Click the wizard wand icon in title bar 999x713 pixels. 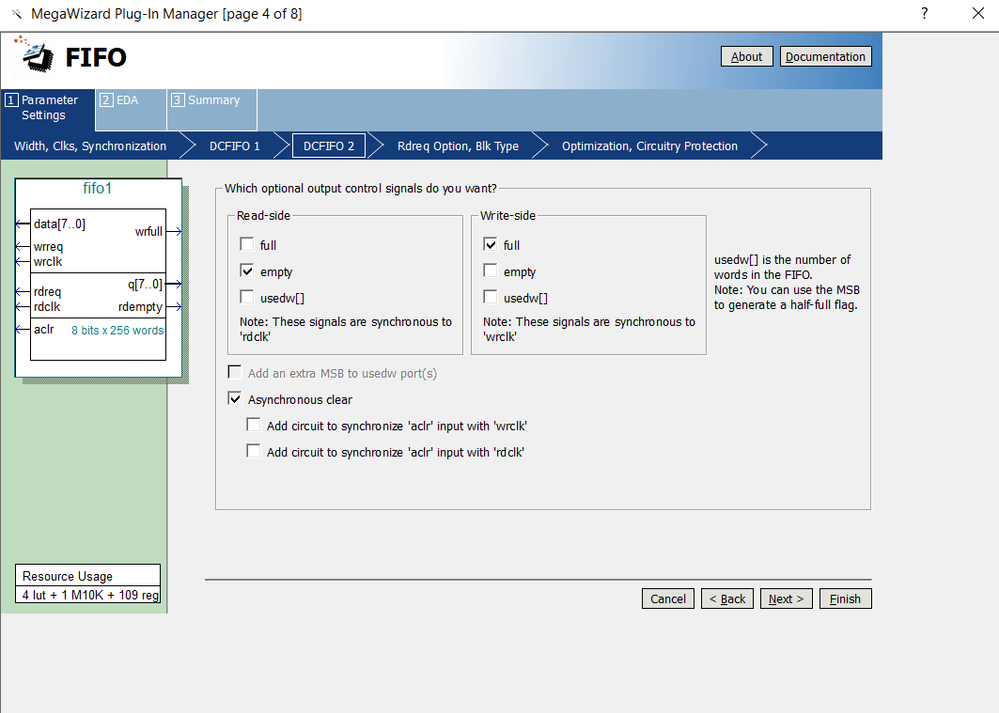[x=17, y=14]
